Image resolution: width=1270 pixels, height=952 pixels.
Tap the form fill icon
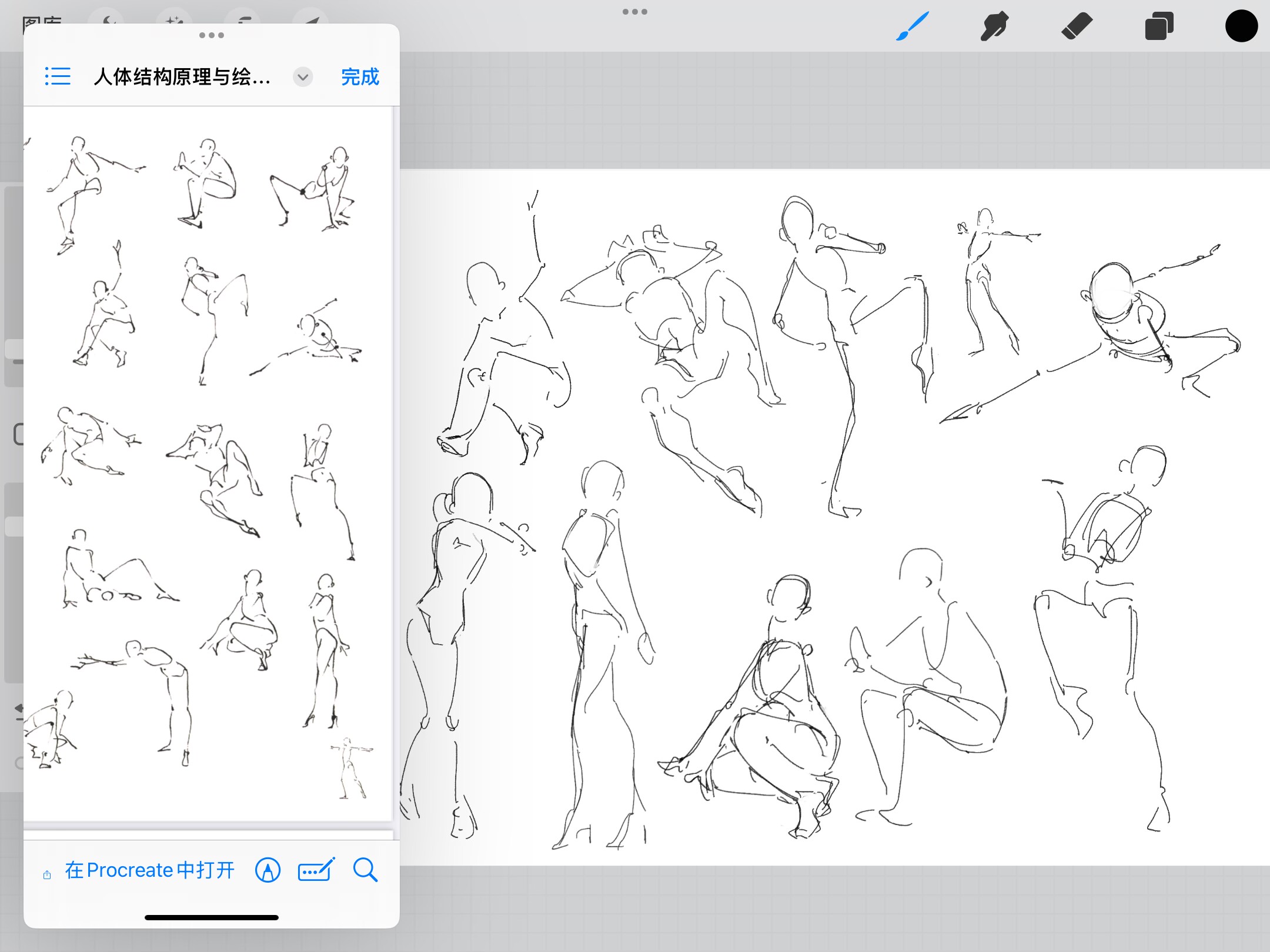pos(316,870)
